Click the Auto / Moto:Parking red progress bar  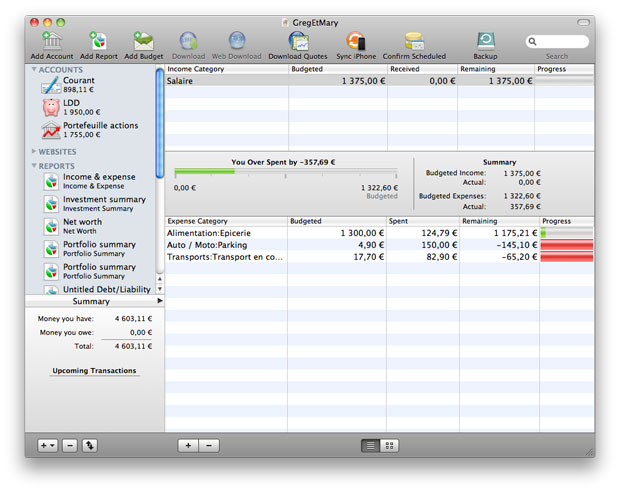567,245
